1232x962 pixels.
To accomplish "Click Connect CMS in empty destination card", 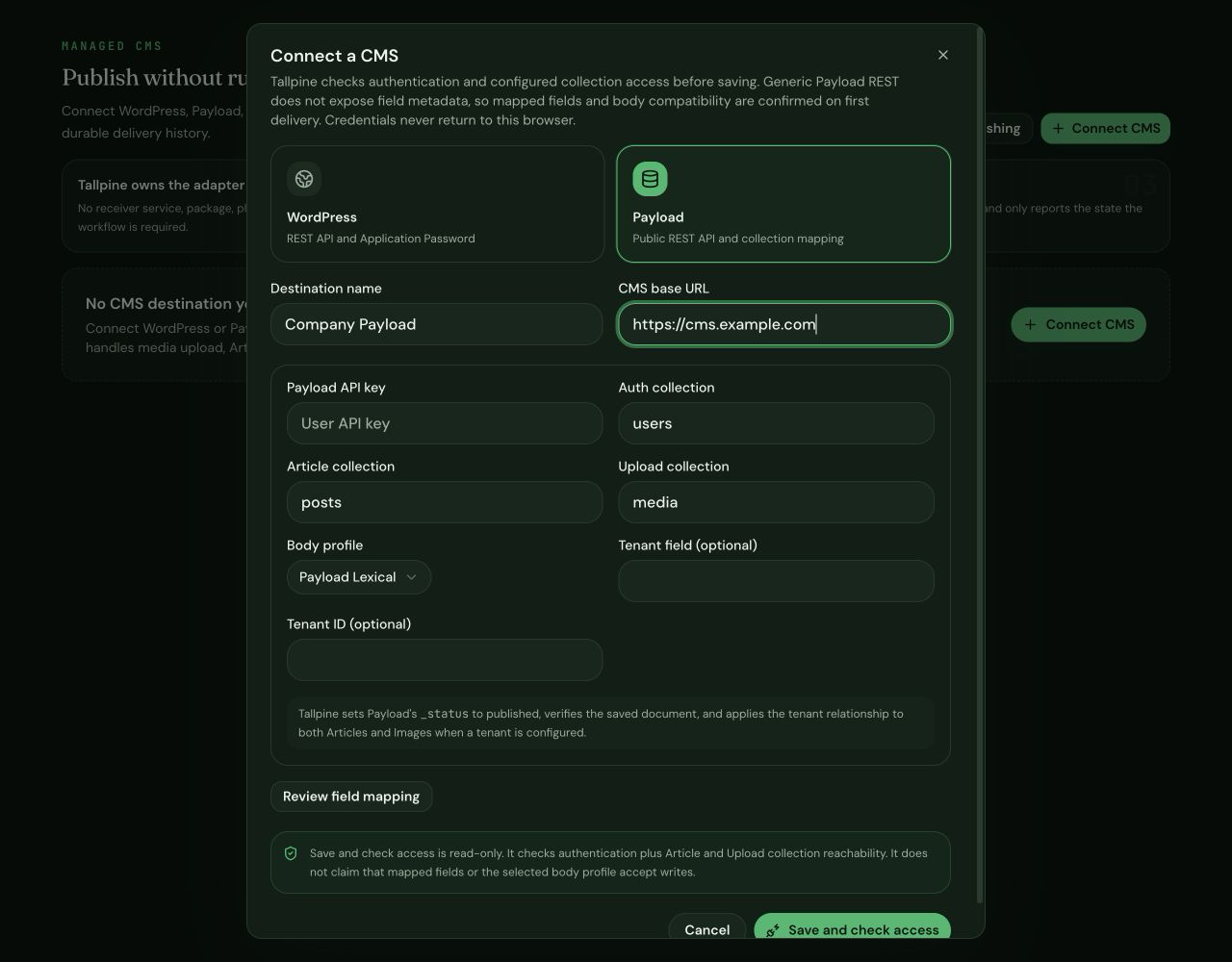I will (1079, 324).
